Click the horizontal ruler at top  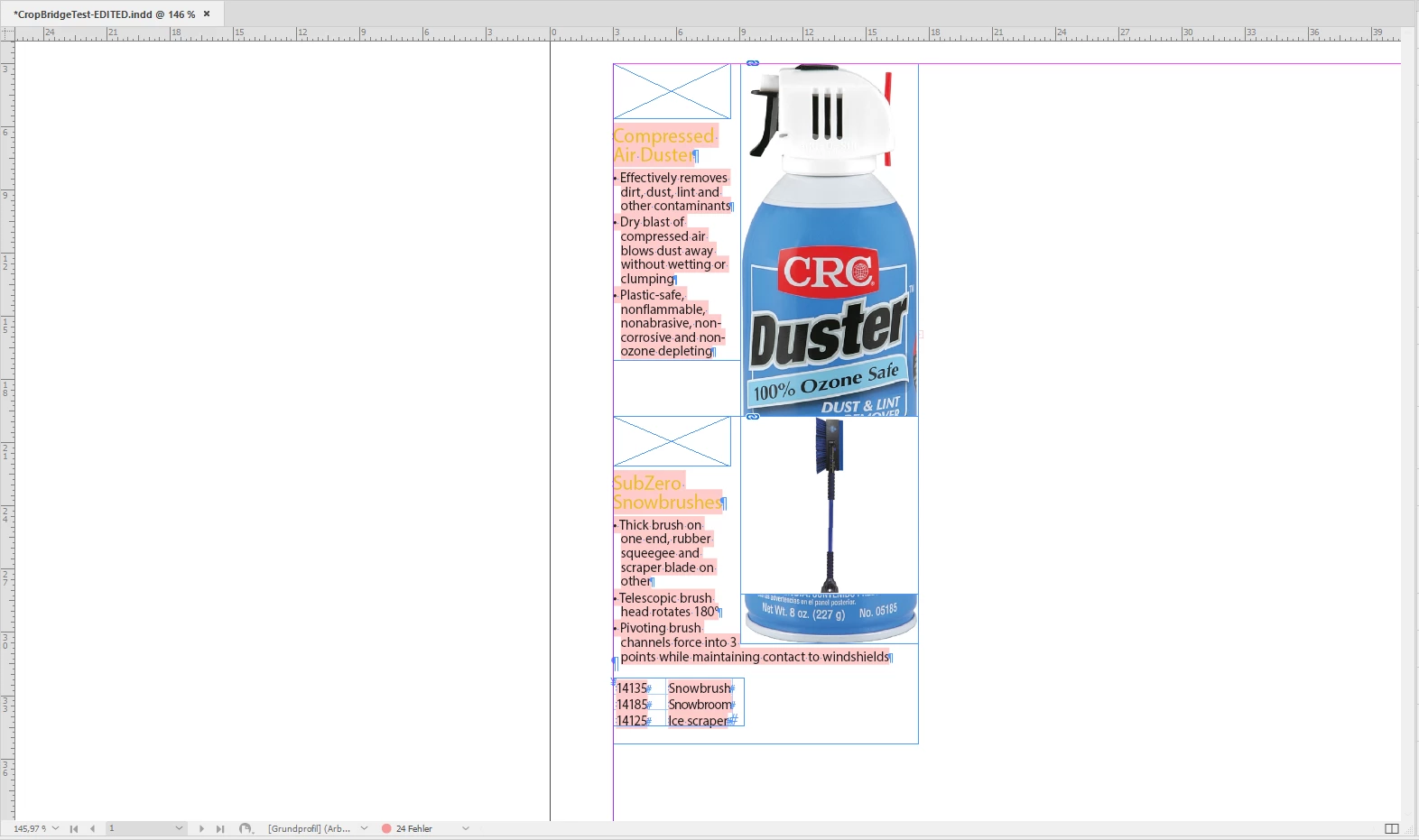[708, 34]
